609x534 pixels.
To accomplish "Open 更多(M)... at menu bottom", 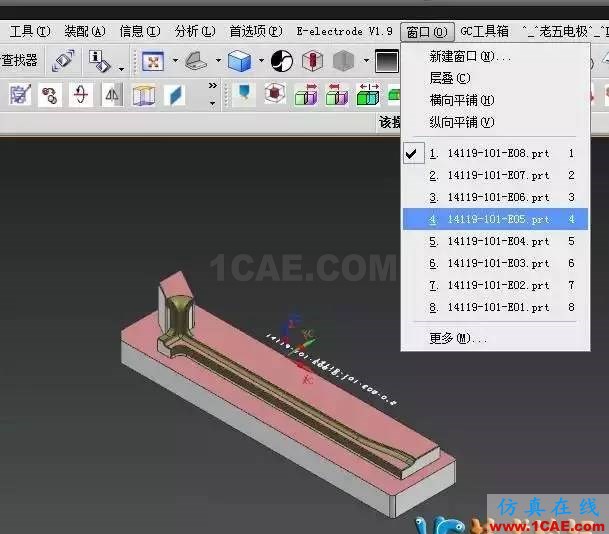I will 495,338.
